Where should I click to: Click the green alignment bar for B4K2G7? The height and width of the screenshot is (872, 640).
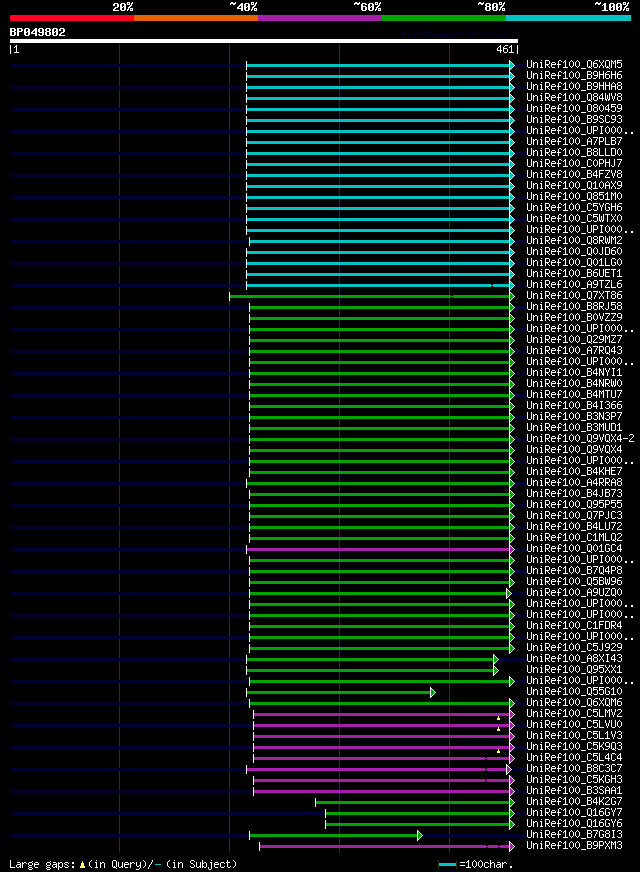[x=415, y=802]
